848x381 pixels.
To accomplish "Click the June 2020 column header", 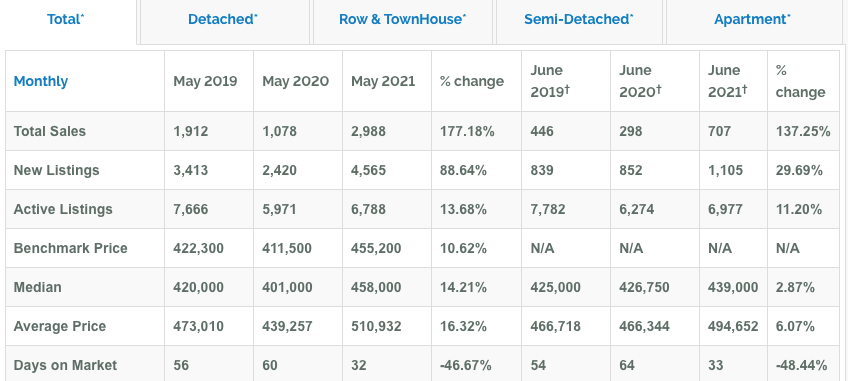I will (x=640, y=82).
